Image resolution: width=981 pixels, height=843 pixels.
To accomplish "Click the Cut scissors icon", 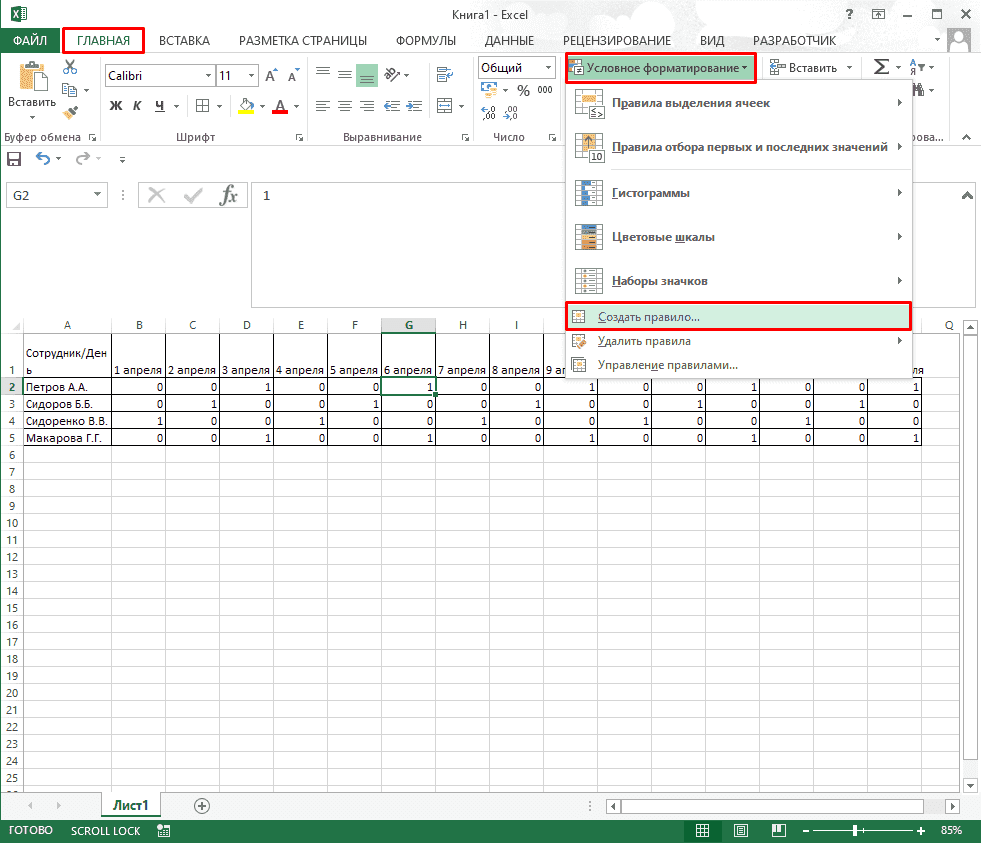I will click(x=69, y=67).
